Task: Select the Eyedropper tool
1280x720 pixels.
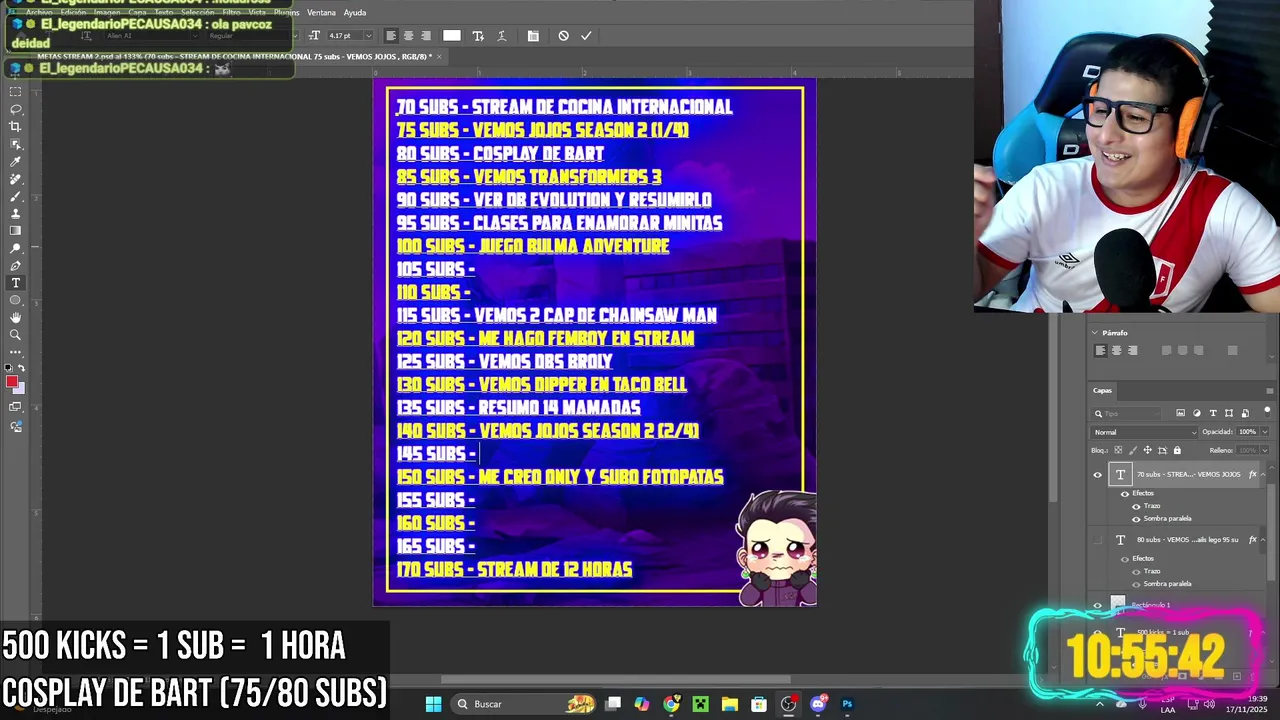Action: coord(15,161)
